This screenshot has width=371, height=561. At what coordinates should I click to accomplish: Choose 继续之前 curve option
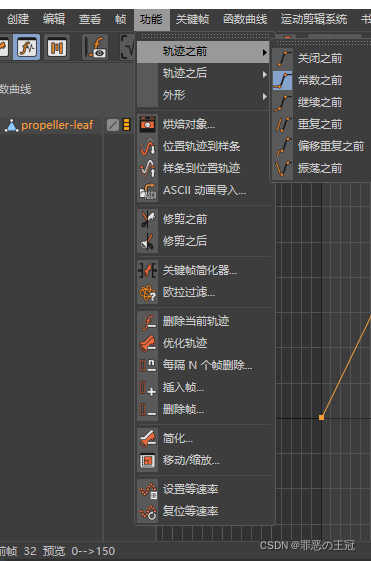coord(321,102)
